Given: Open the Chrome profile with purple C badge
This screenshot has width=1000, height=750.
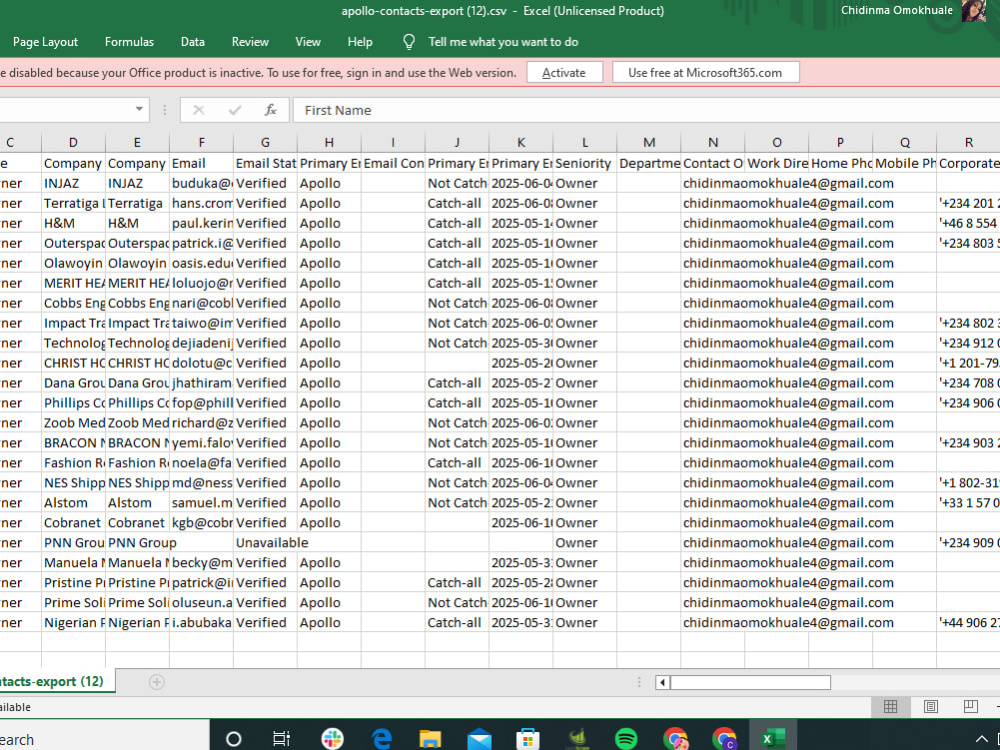Looking at the screenshot, I should coord(724,739).
